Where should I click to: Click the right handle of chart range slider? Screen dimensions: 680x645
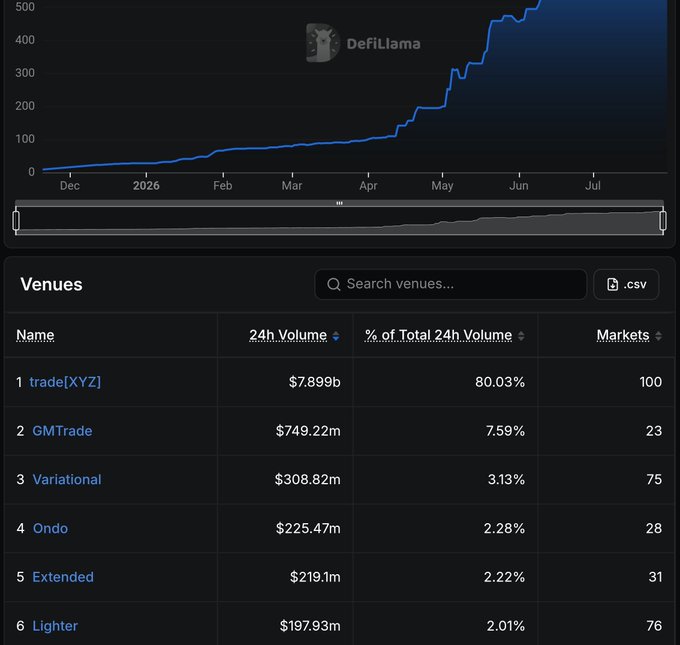pos(663,220)
